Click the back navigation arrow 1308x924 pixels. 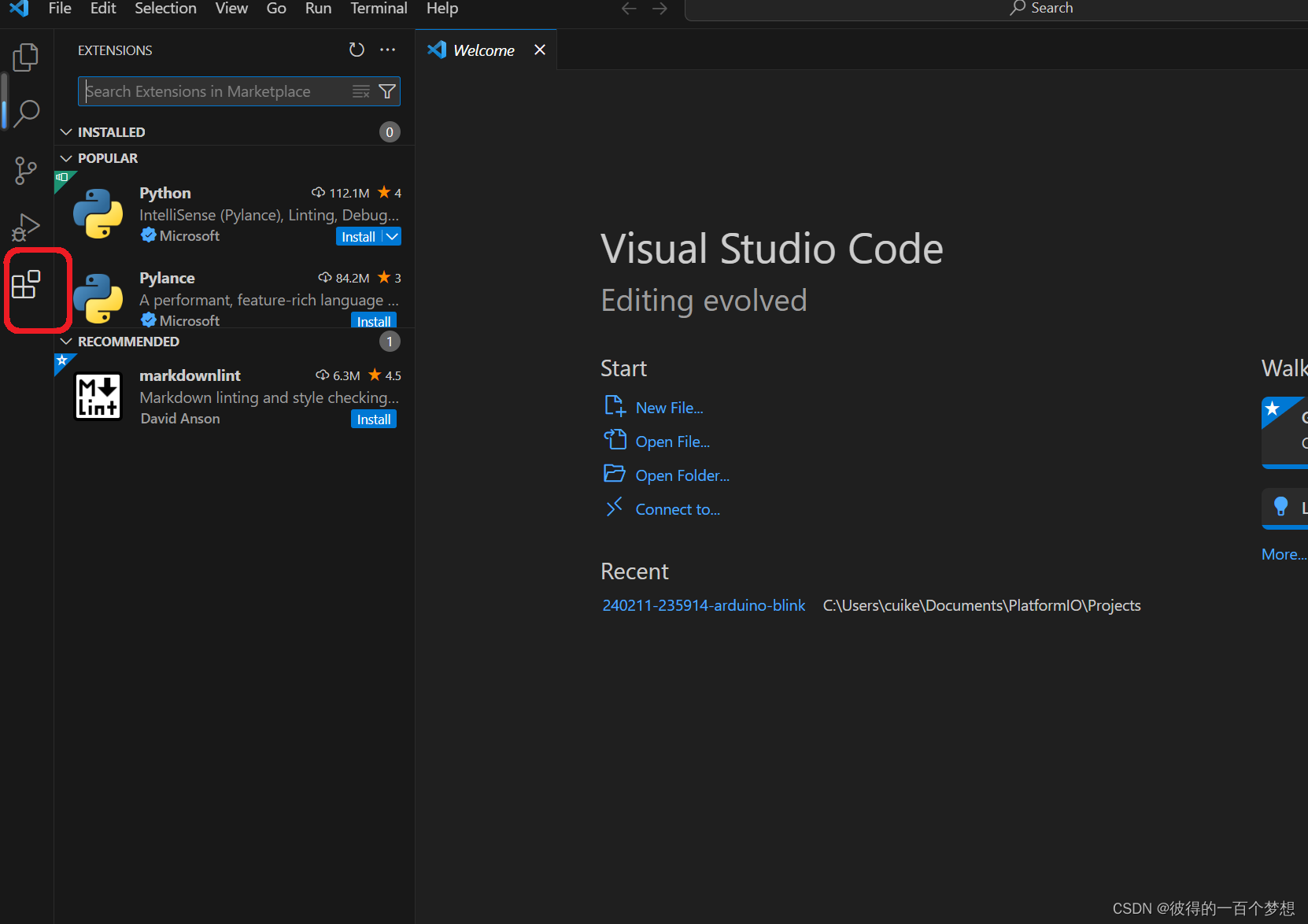coord(628,9)
